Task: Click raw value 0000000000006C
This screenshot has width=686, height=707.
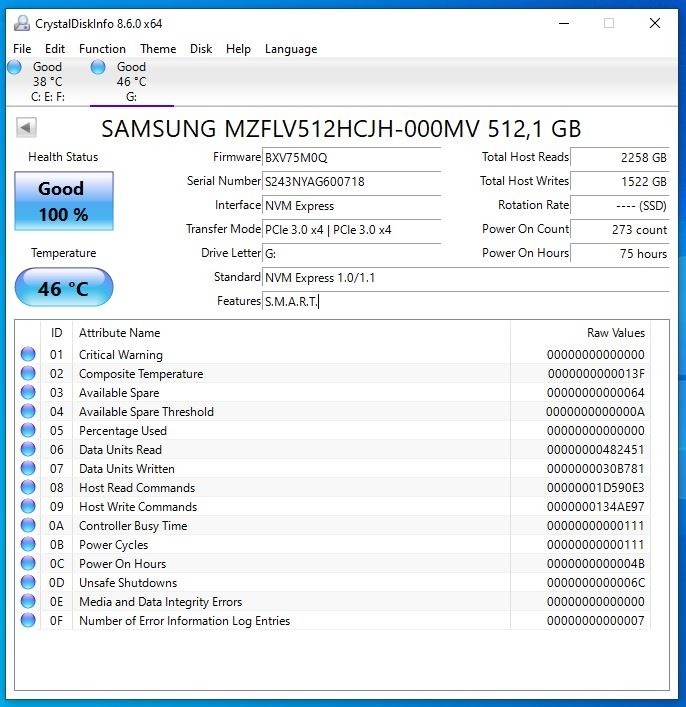Action: 596,583
